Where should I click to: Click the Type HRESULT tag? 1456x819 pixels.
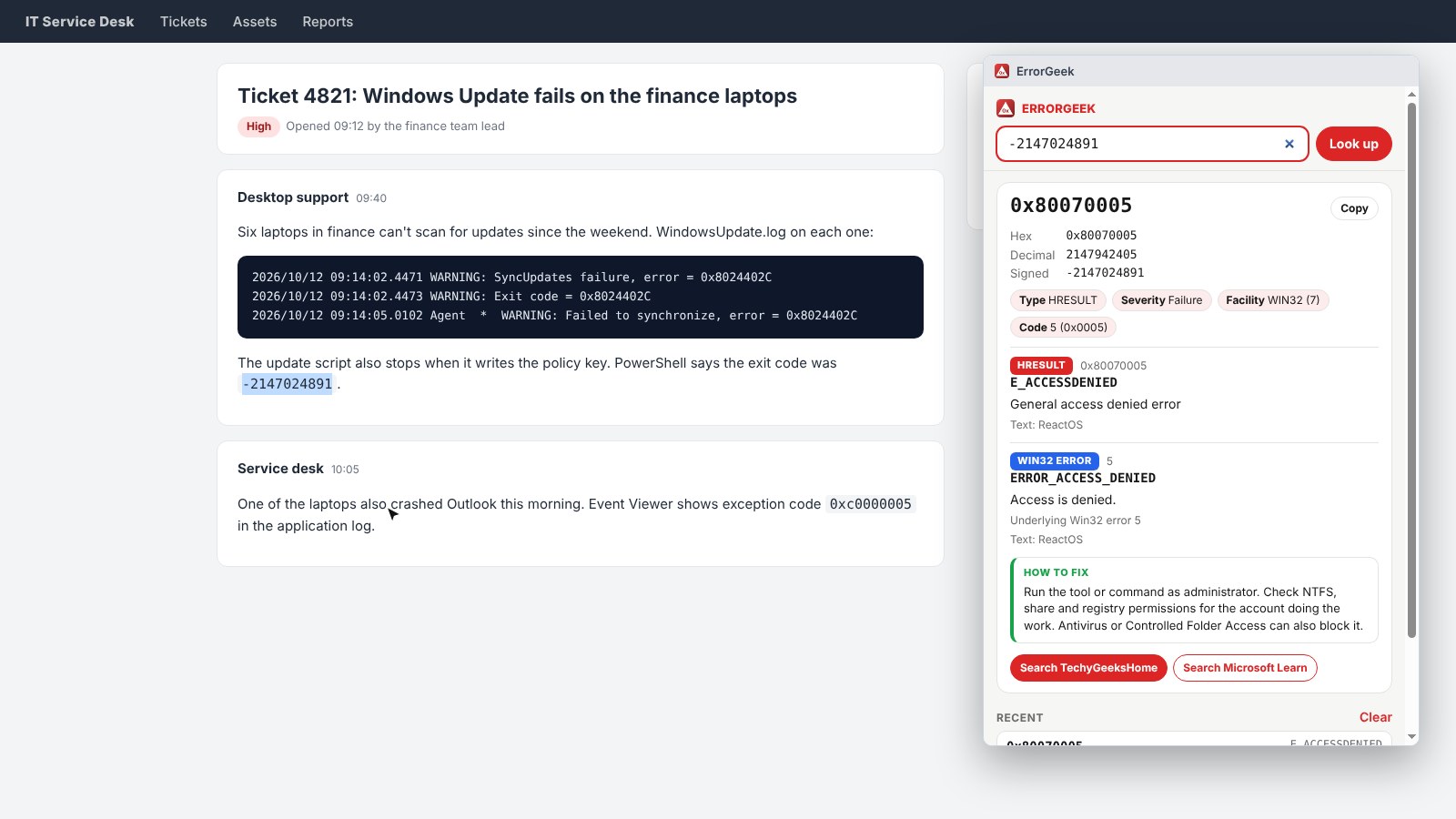point(1058,300)
